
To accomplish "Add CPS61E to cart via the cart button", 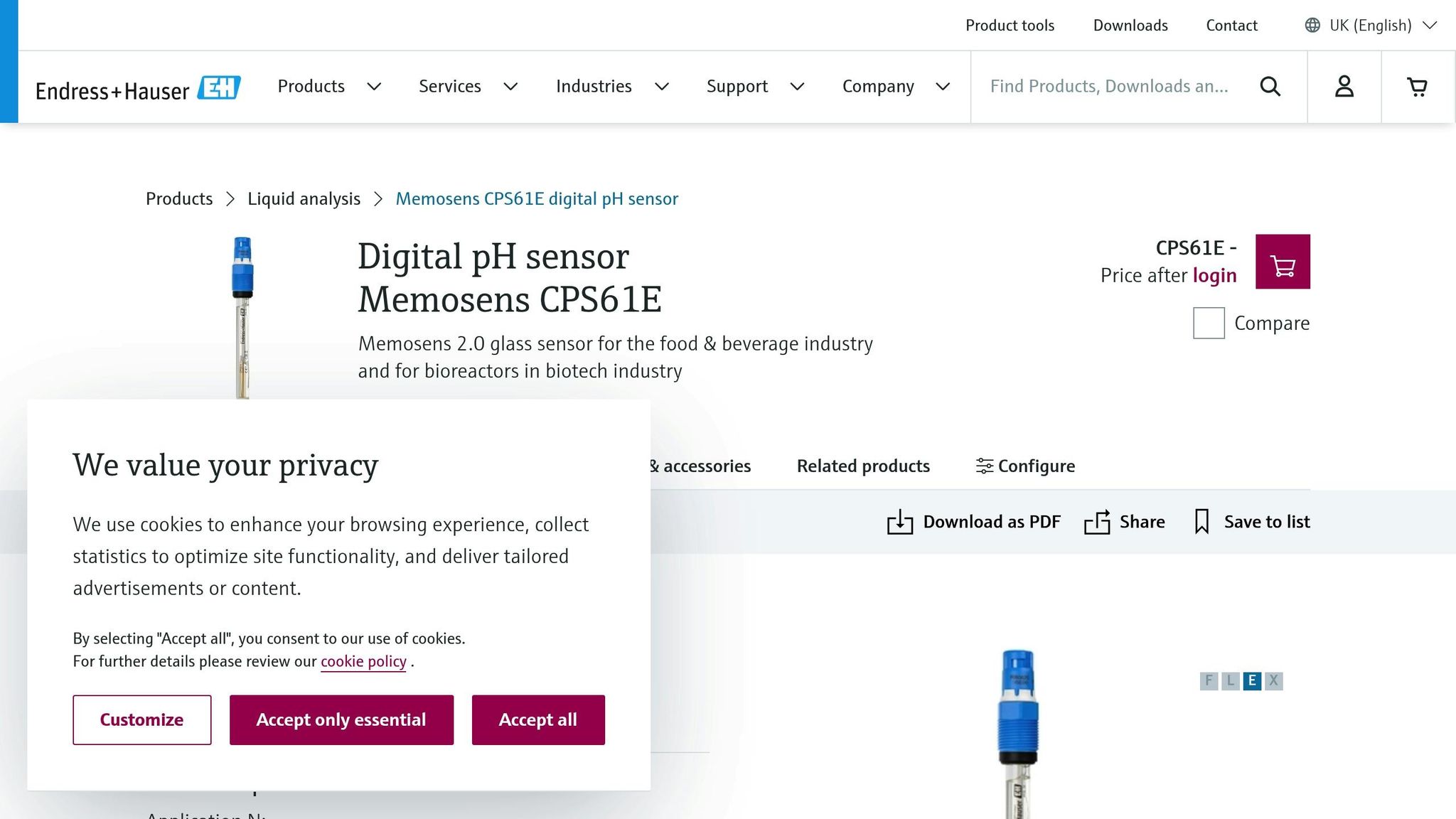I will tap(1283, 262).
